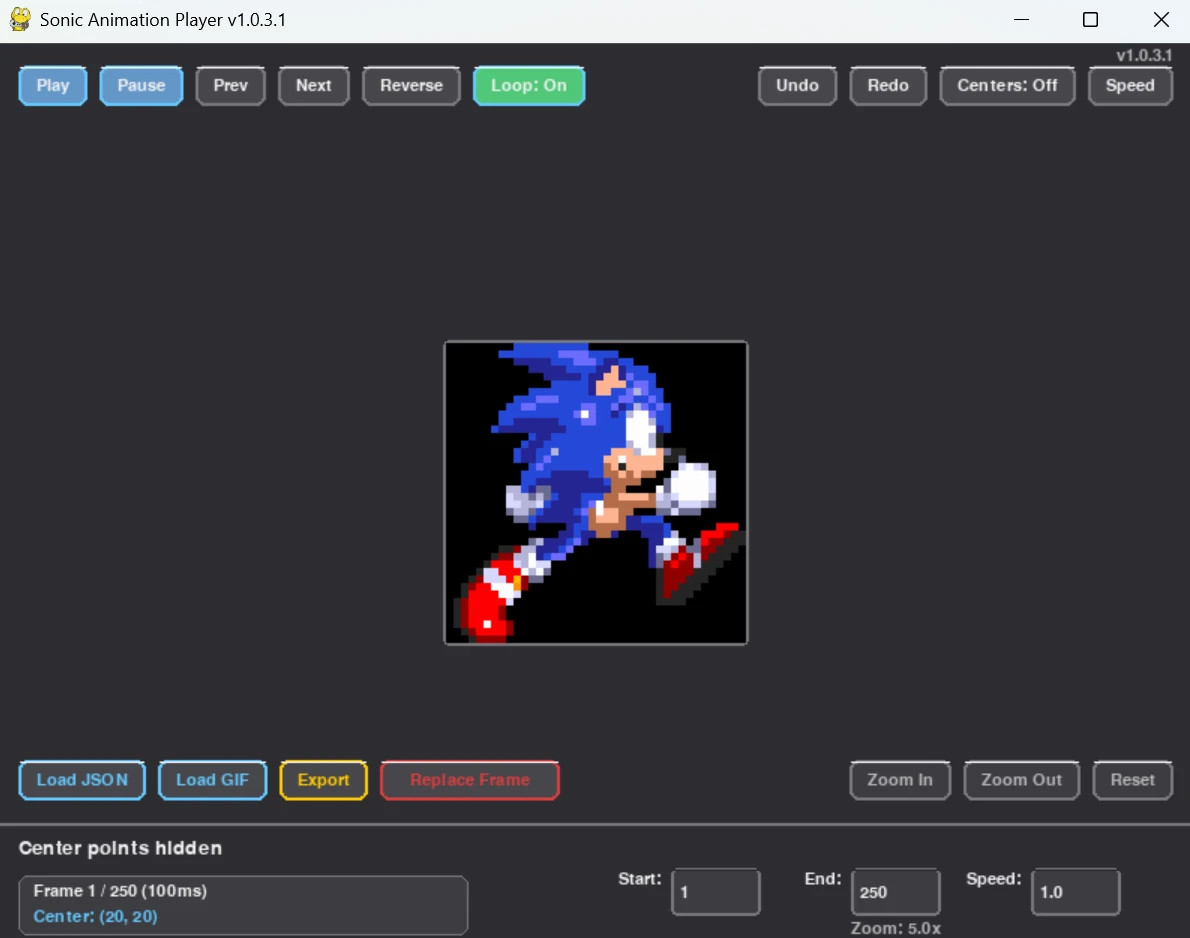This screenshot has height=938, width=1190.
Task: Close the Sonic Animation Player window
Action: coord(1161,20)
